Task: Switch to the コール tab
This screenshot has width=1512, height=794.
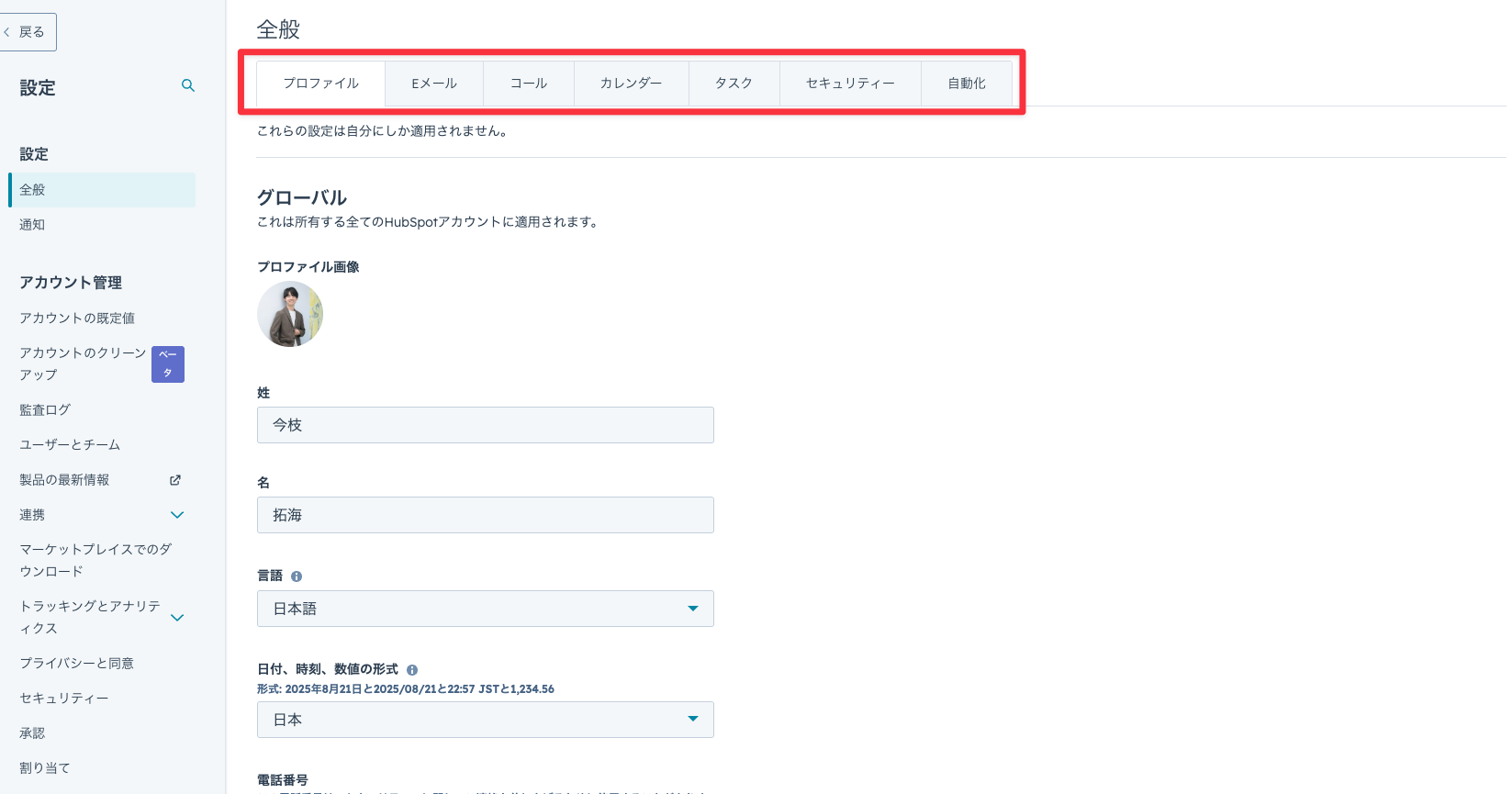Action: pos(529,84)
